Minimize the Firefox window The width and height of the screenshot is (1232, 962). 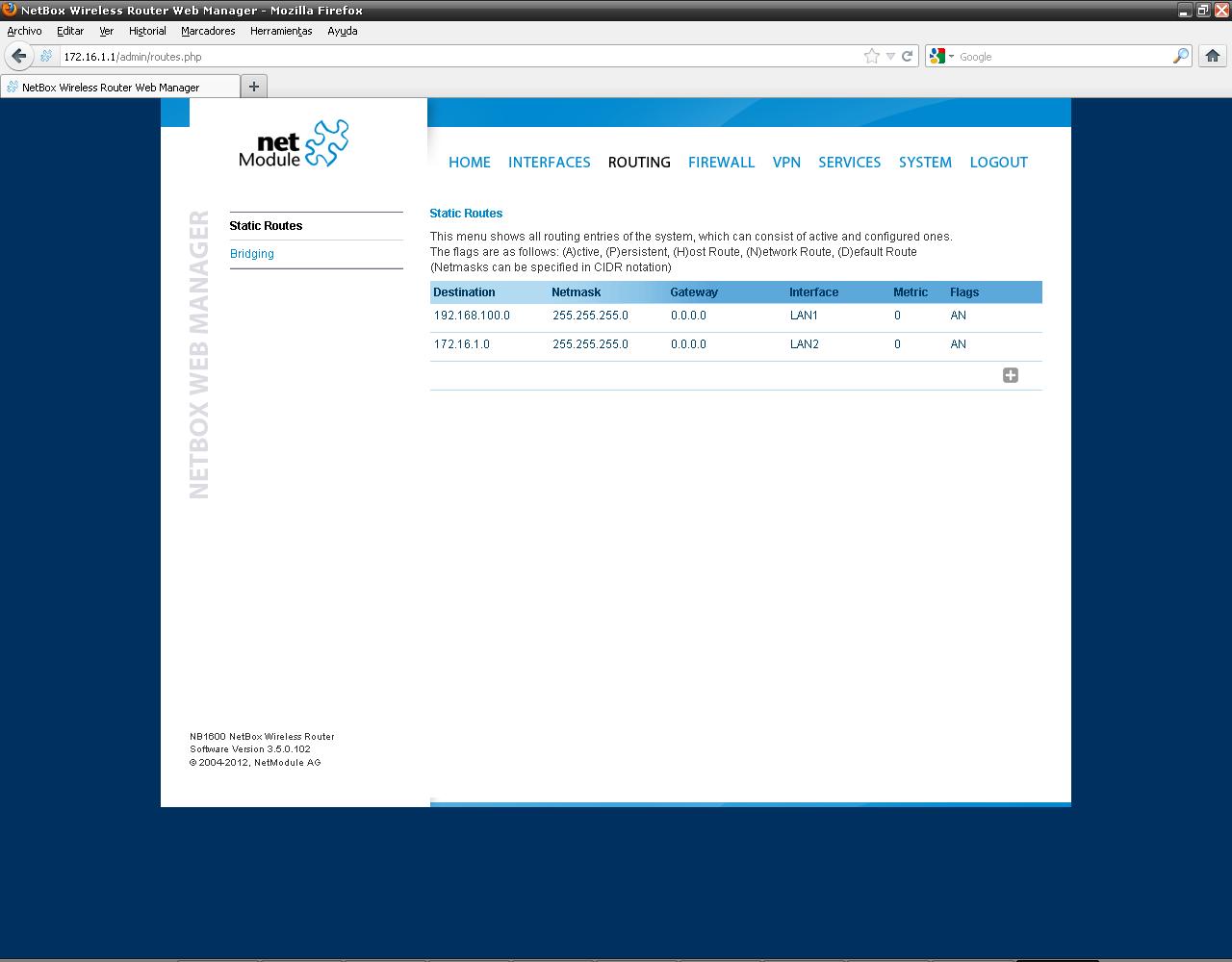point(1185,11)
